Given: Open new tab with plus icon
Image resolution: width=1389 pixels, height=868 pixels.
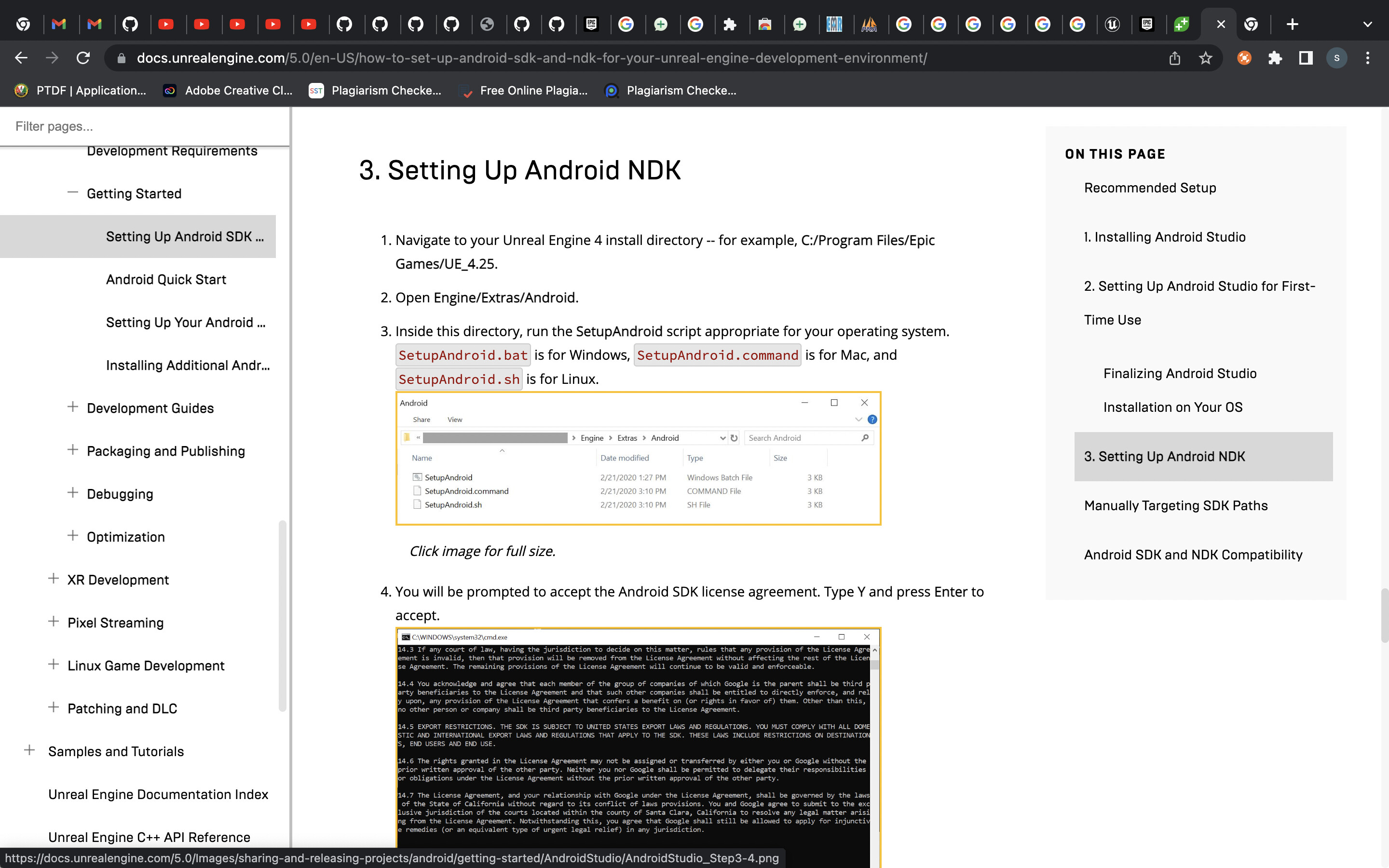Looking at the screenshot, I should click(x=1292, y=24).
